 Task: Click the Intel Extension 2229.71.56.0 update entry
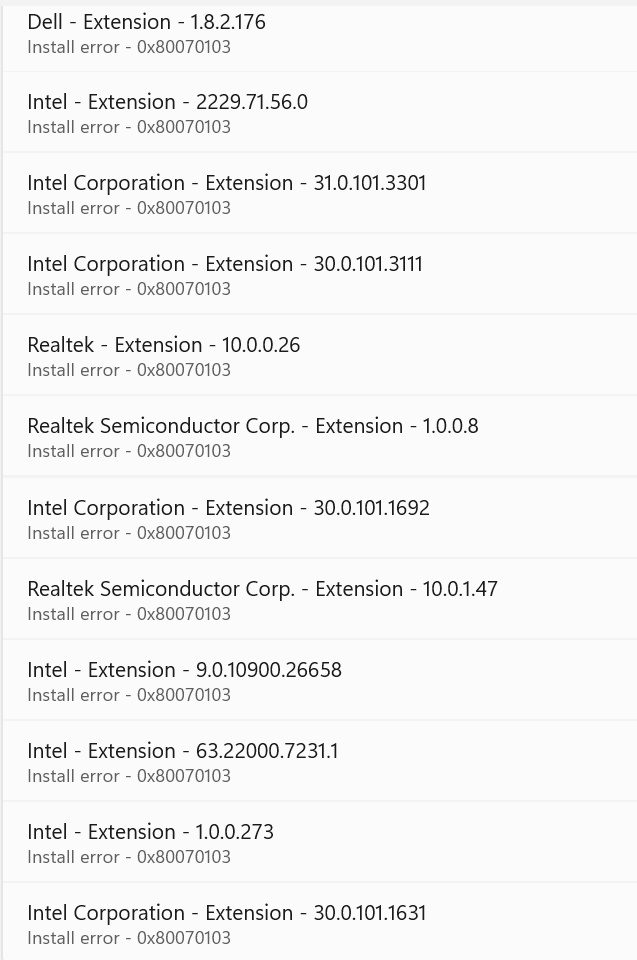tap(167, 102)
